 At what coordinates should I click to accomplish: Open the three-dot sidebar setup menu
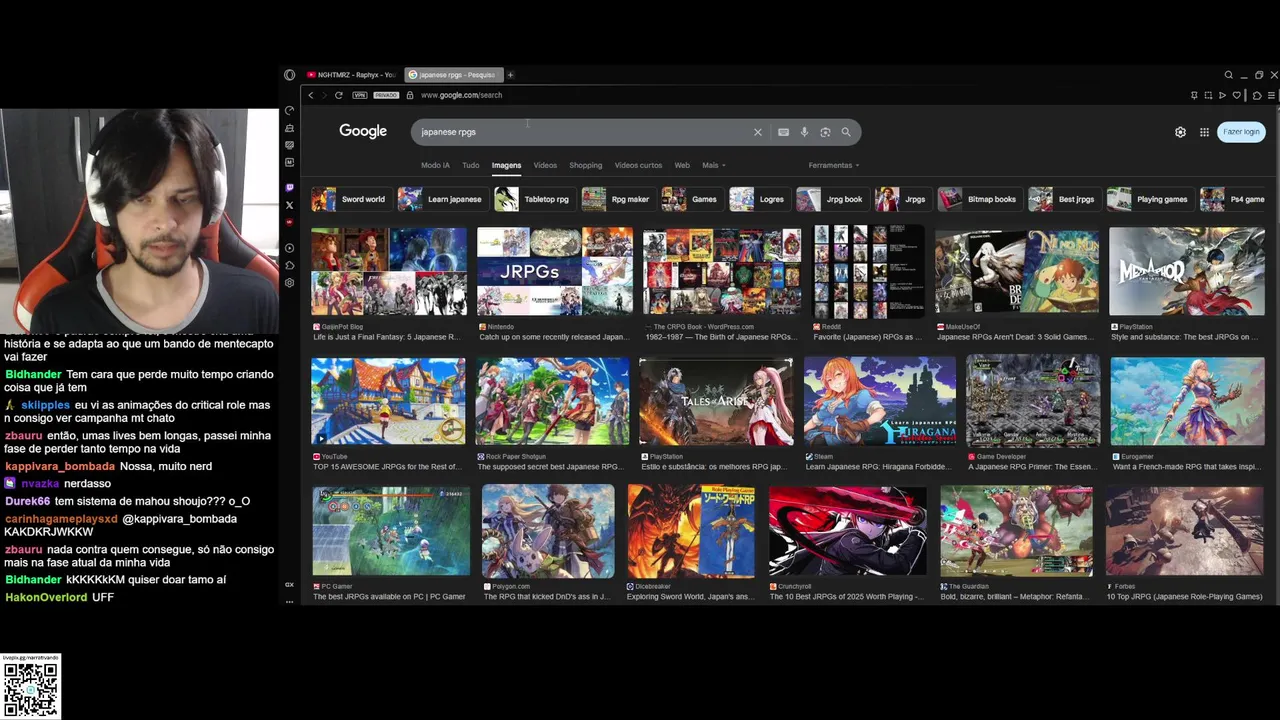290,601
